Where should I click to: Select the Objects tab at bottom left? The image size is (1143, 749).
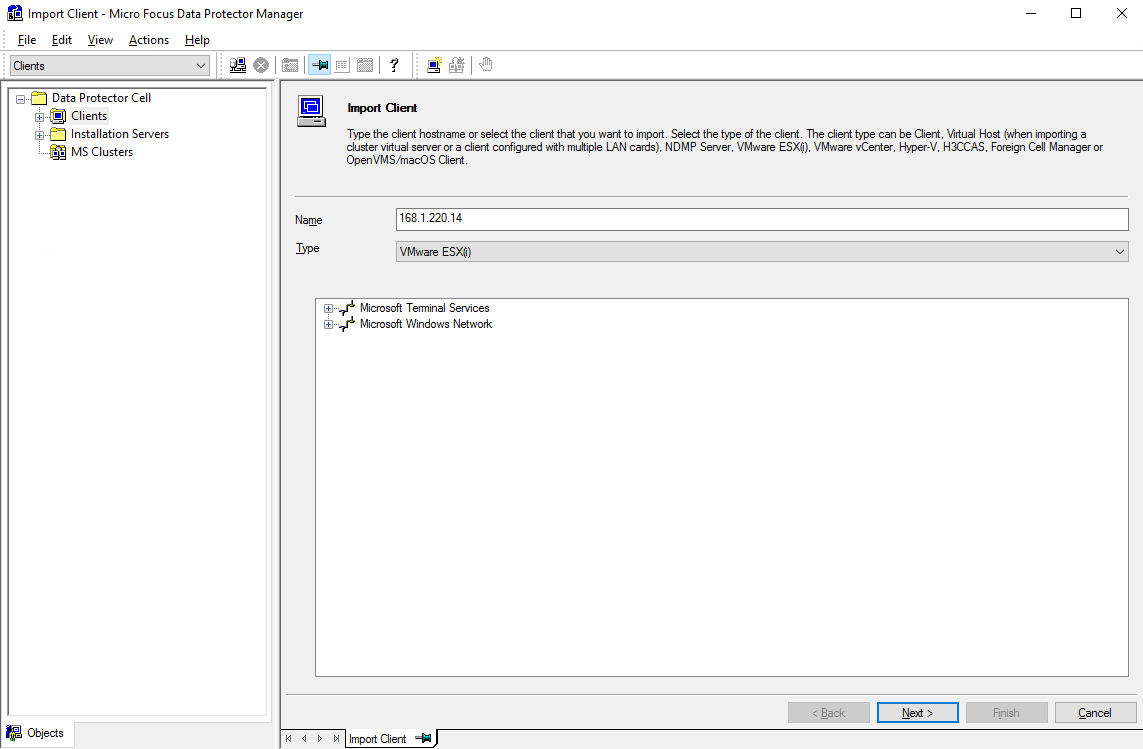pyautogui.click(x=36, y=733)
